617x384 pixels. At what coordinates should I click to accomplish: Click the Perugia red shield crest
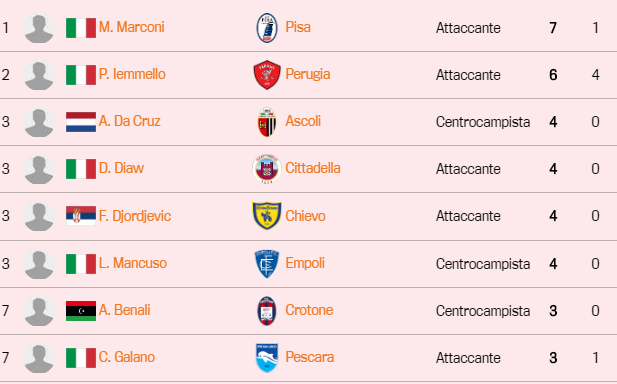(x=267, y=75)
